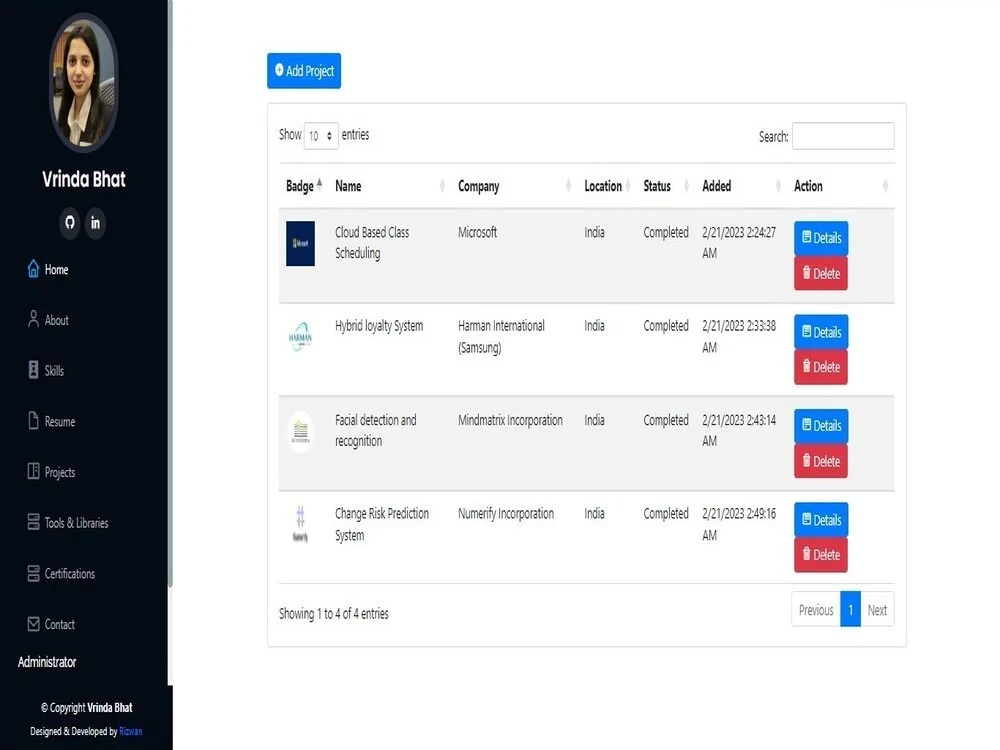The image size is (1000, 750).
Task: Open the Certifications sidebar icon
Action: tap(34, 573)
